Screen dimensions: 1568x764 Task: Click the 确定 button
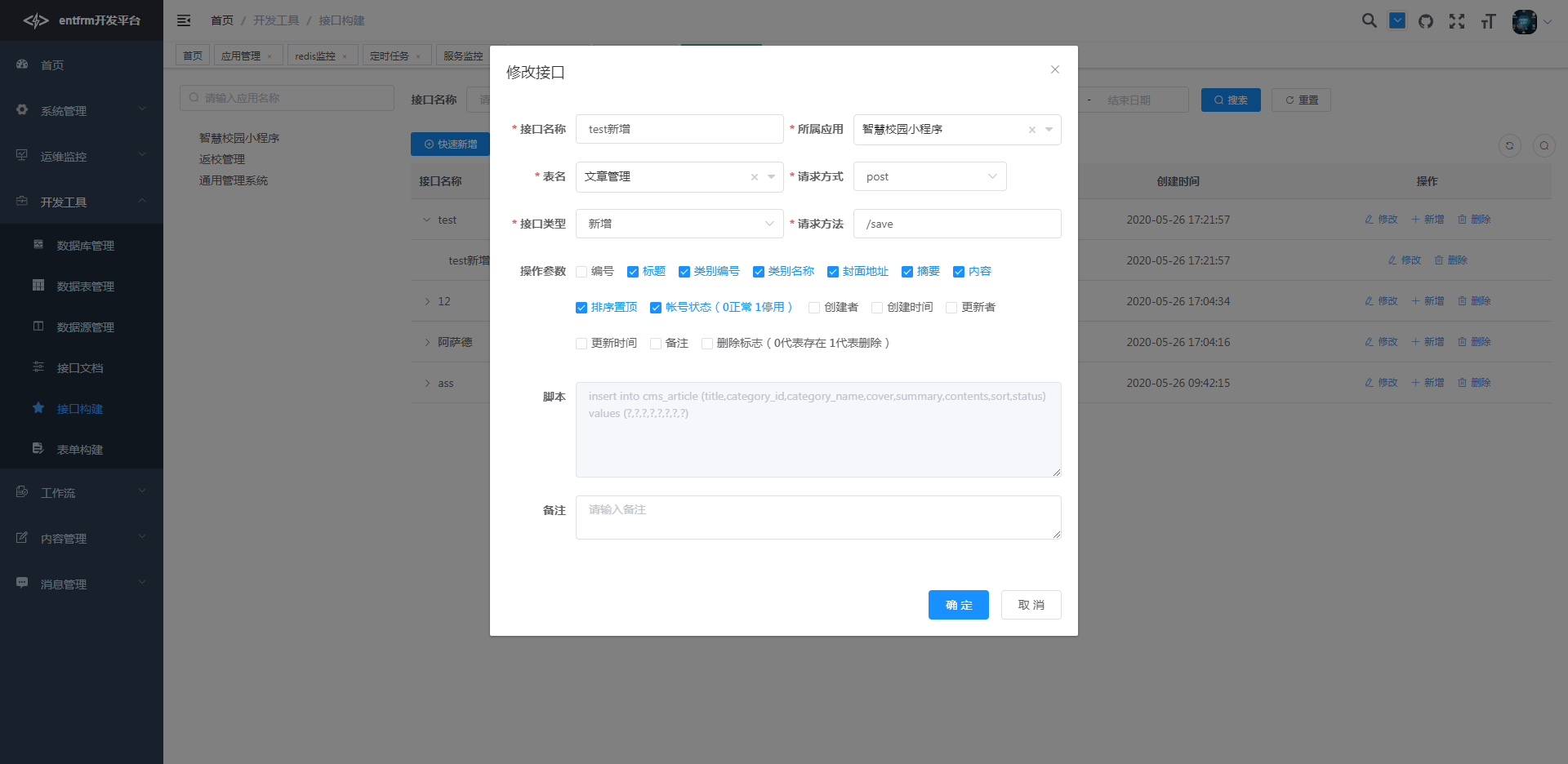[959, 605]
